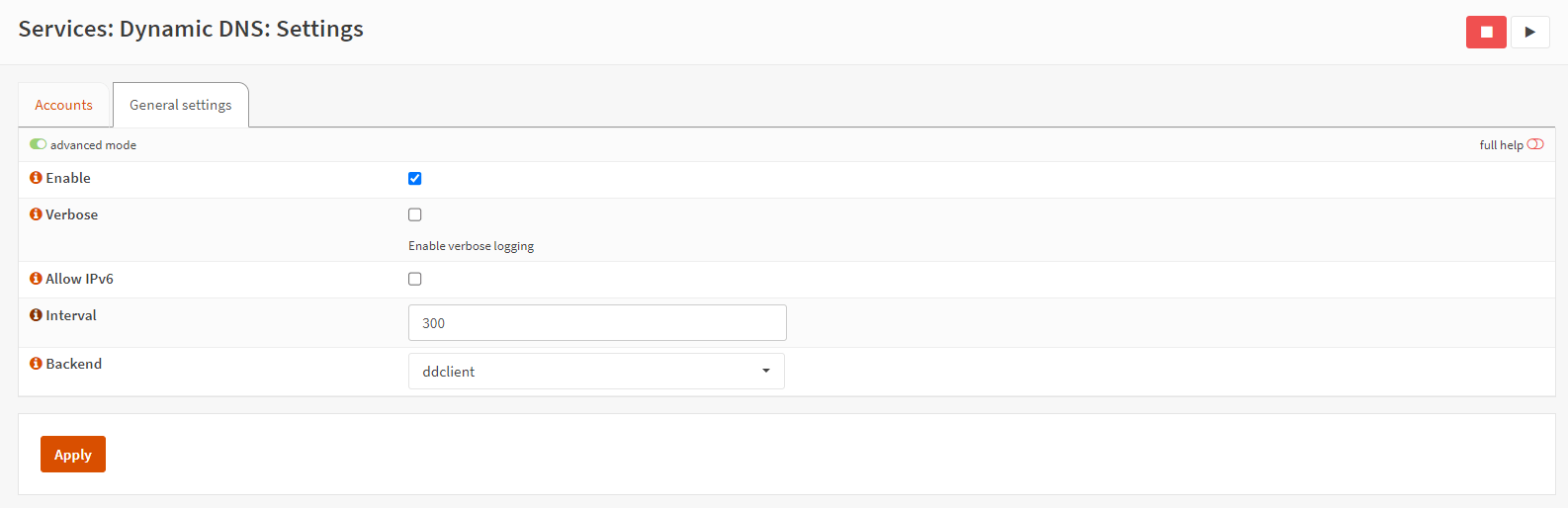Toggle the full help switch
Viewport: 1568px width, 508px height.
(x=1535, y=144)
